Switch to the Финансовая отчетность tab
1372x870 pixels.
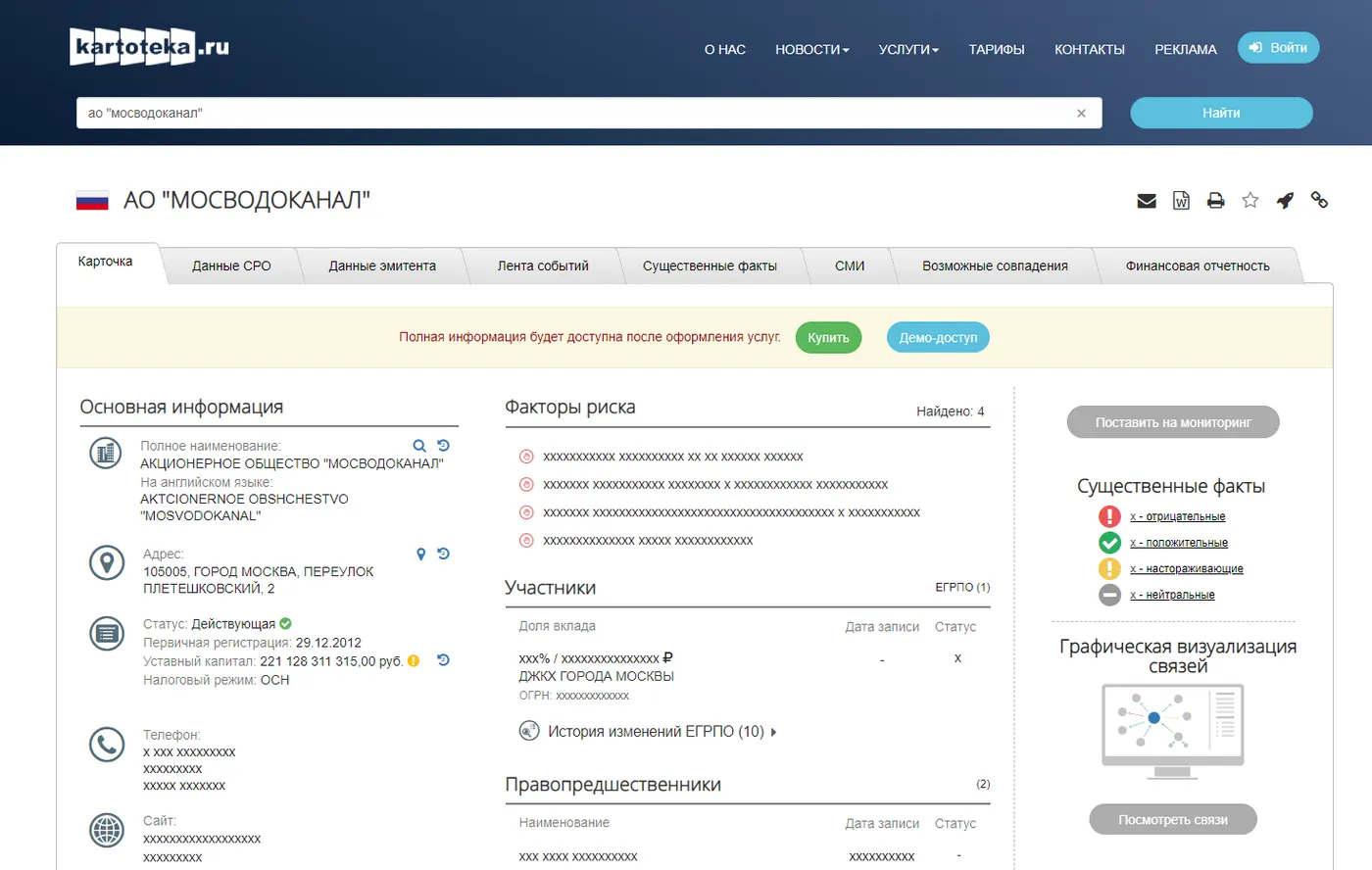1198,266
